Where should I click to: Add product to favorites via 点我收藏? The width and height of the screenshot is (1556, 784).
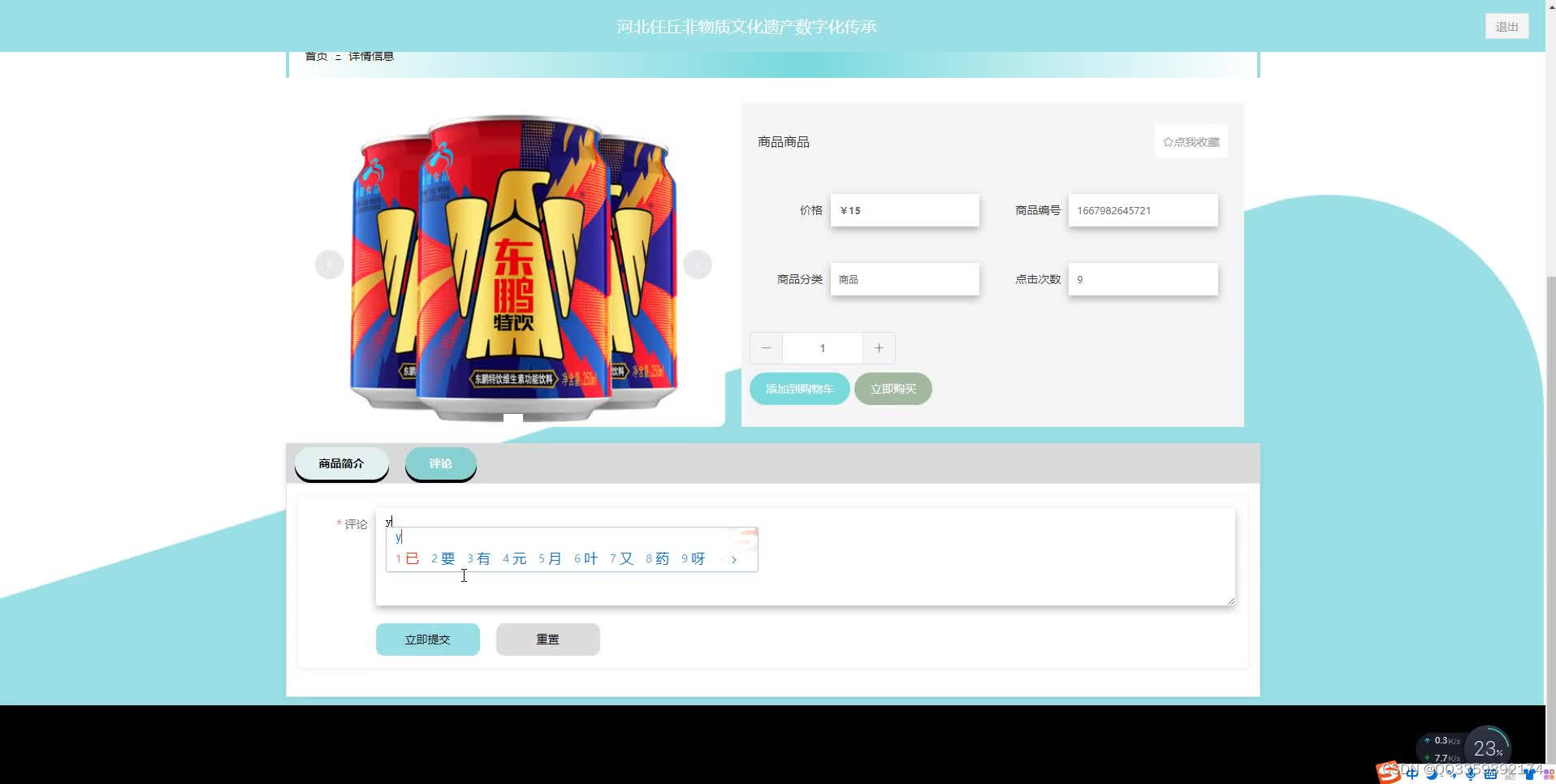pyautogui.click(x=1191, y=142)
